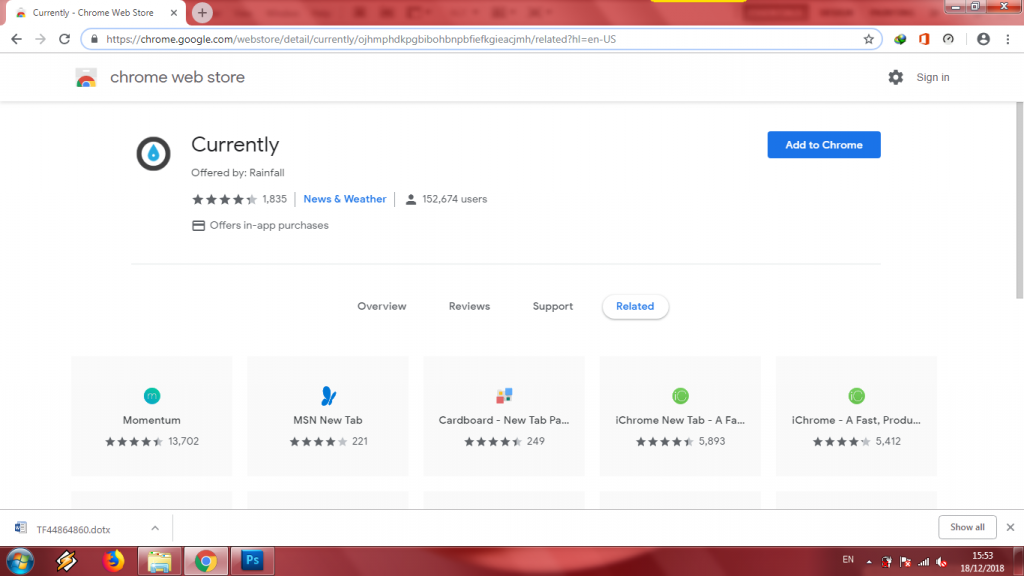Screen dimensions: 1024x576
Task: Reload the current page
Action: tap(64, 39)
